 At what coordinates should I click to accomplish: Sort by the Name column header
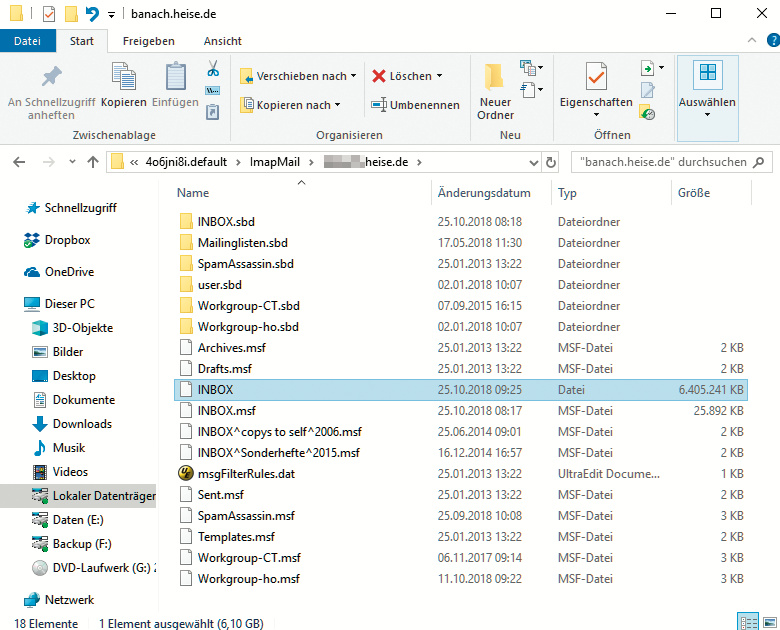[x=193, y=193]
